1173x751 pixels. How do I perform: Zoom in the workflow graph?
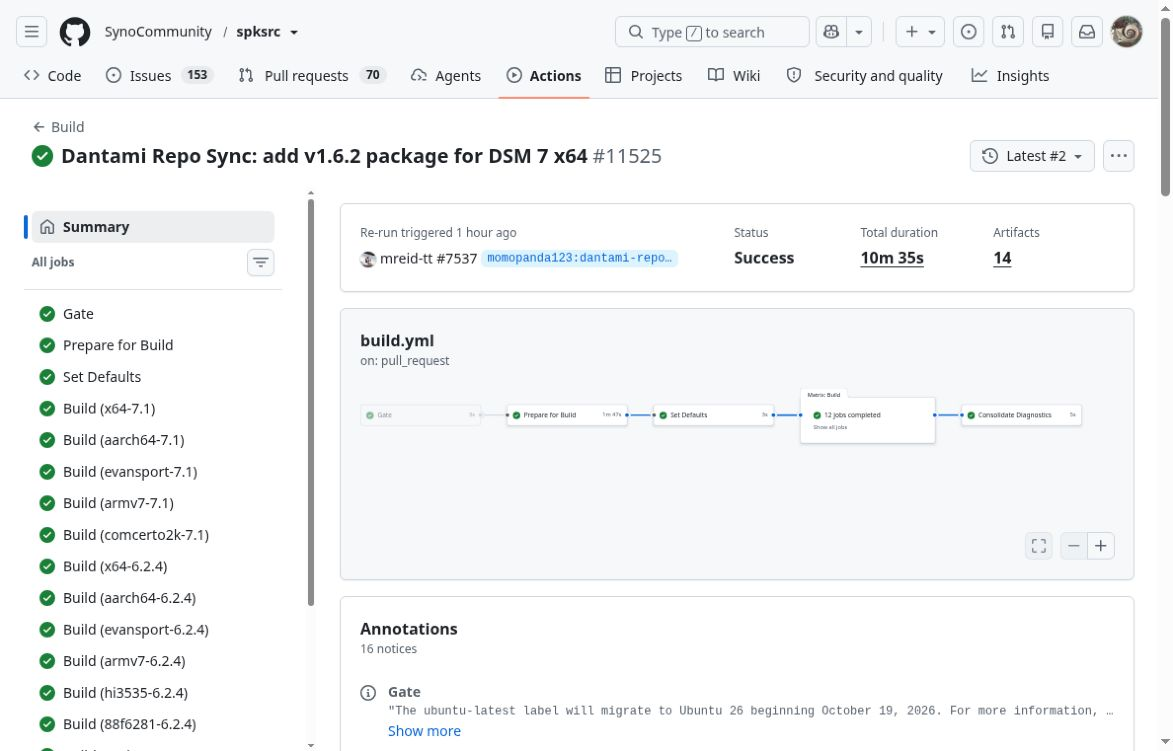pyautogui.click(x=1100, y=546)
